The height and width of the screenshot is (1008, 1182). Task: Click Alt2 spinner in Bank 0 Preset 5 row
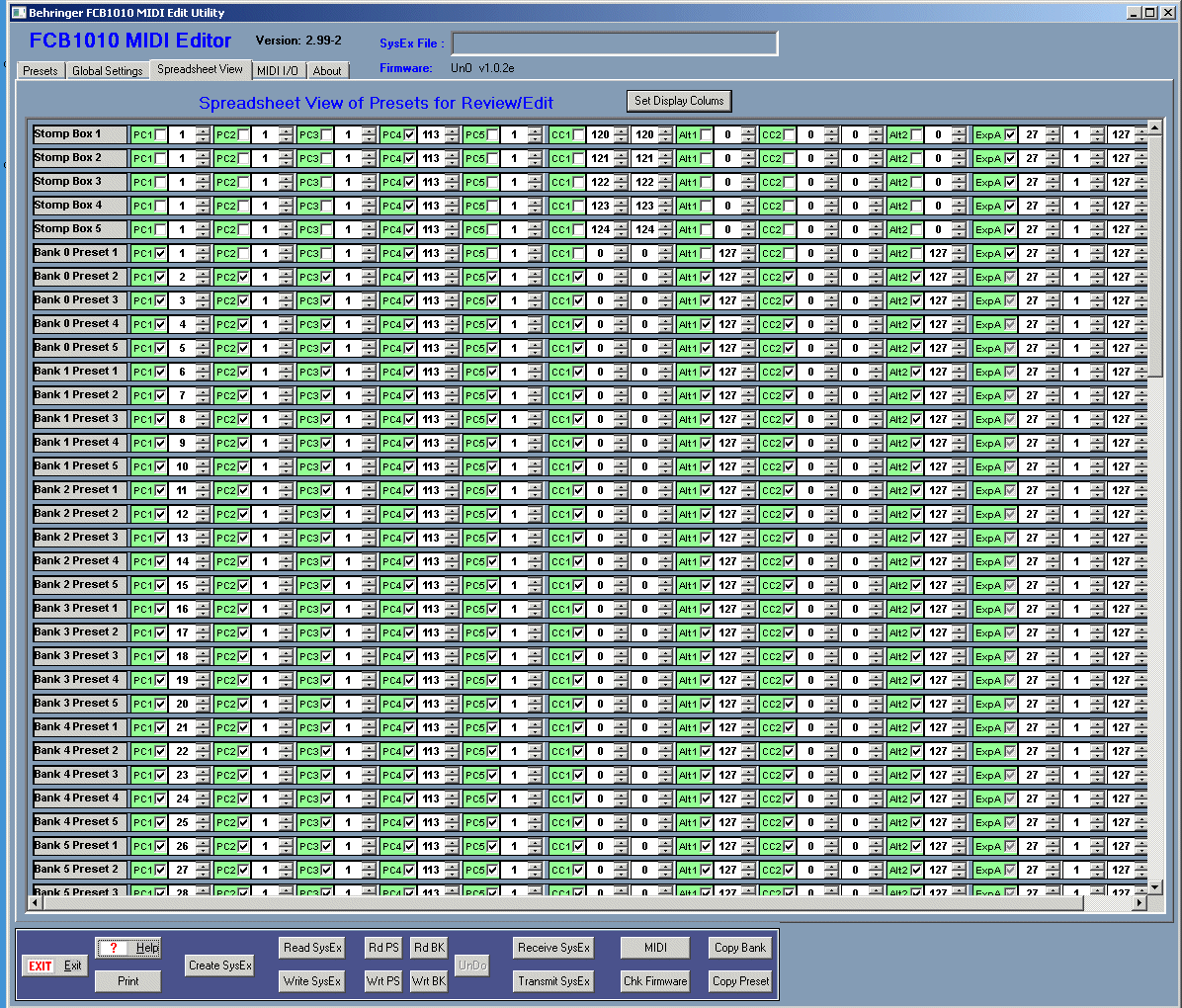coord(958,348)
